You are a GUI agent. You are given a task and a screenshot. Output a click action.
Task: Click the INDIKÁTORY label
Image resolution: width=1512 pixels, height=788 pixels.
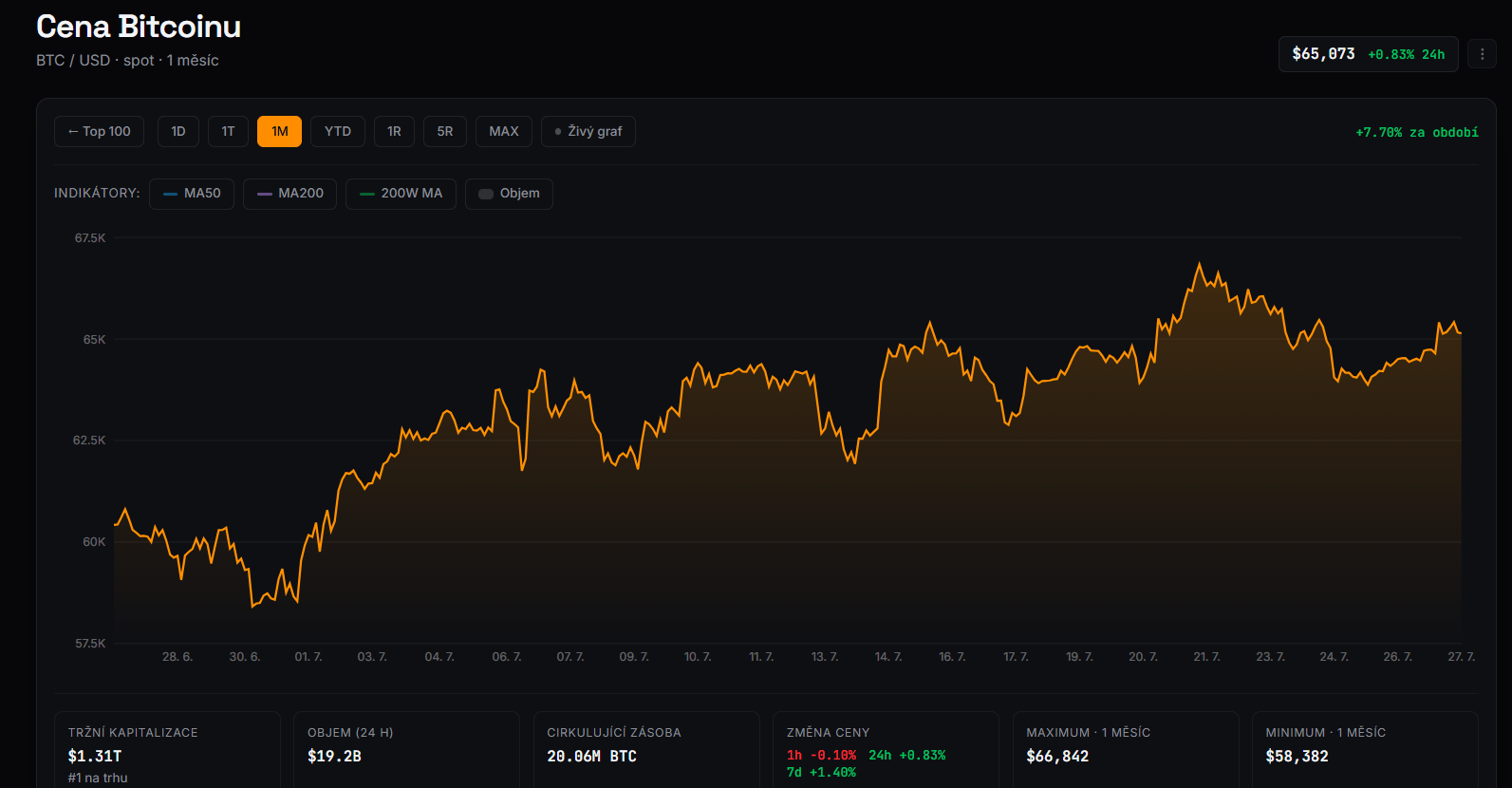coord(97,194)
